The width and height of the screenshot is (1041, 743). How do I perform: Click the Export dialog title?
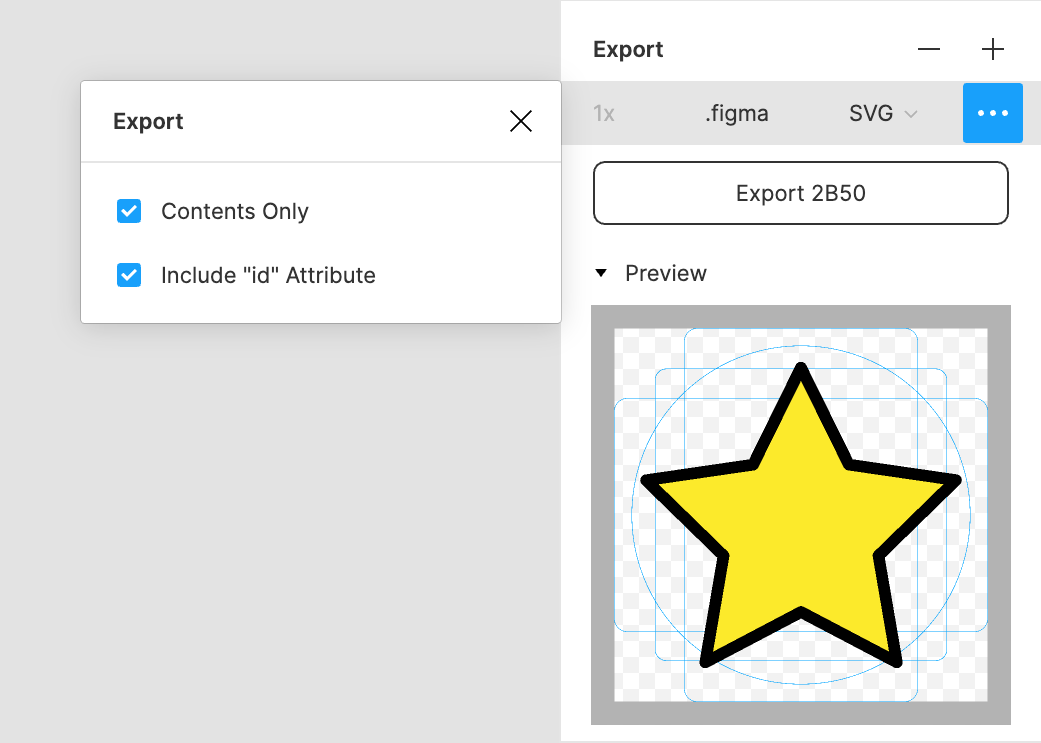pyautogui.click(x=147, y=121)
